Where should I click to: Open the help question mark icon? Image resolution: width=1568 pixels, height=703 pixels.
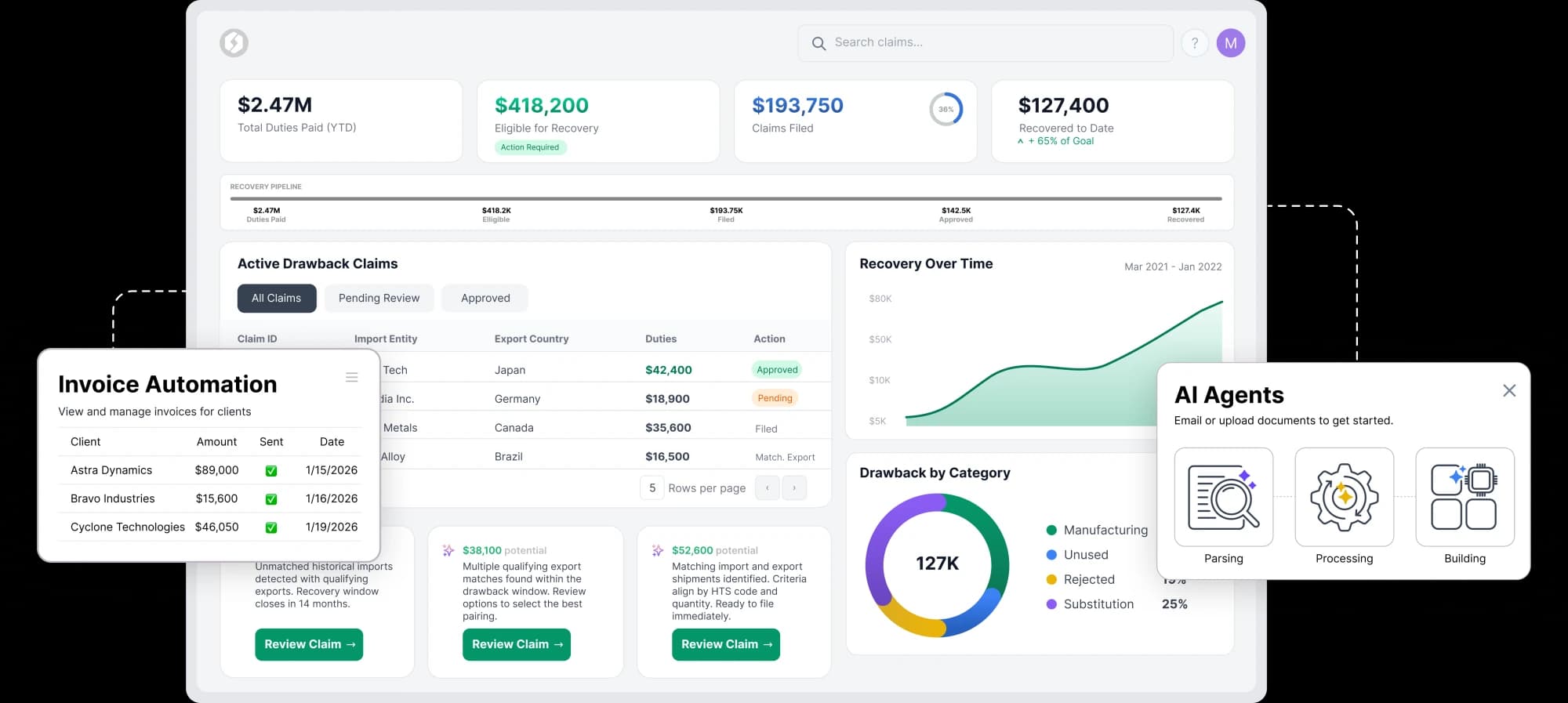pyautogui.click(x=1194, y=43)
